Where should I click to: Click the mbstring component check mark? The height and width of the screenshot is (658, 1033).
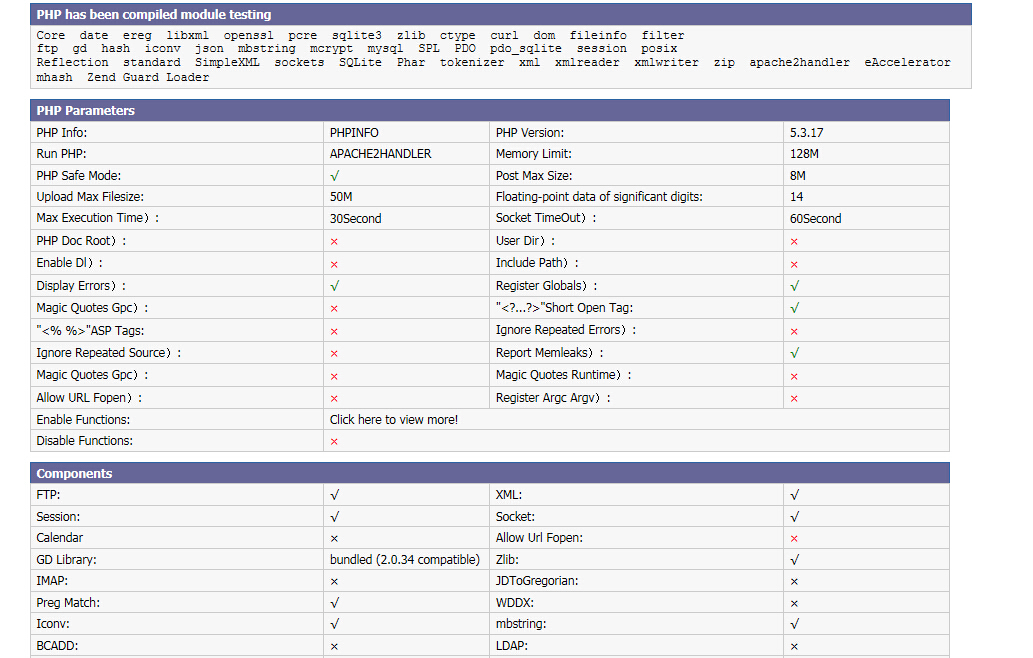[x=794, y=624]
